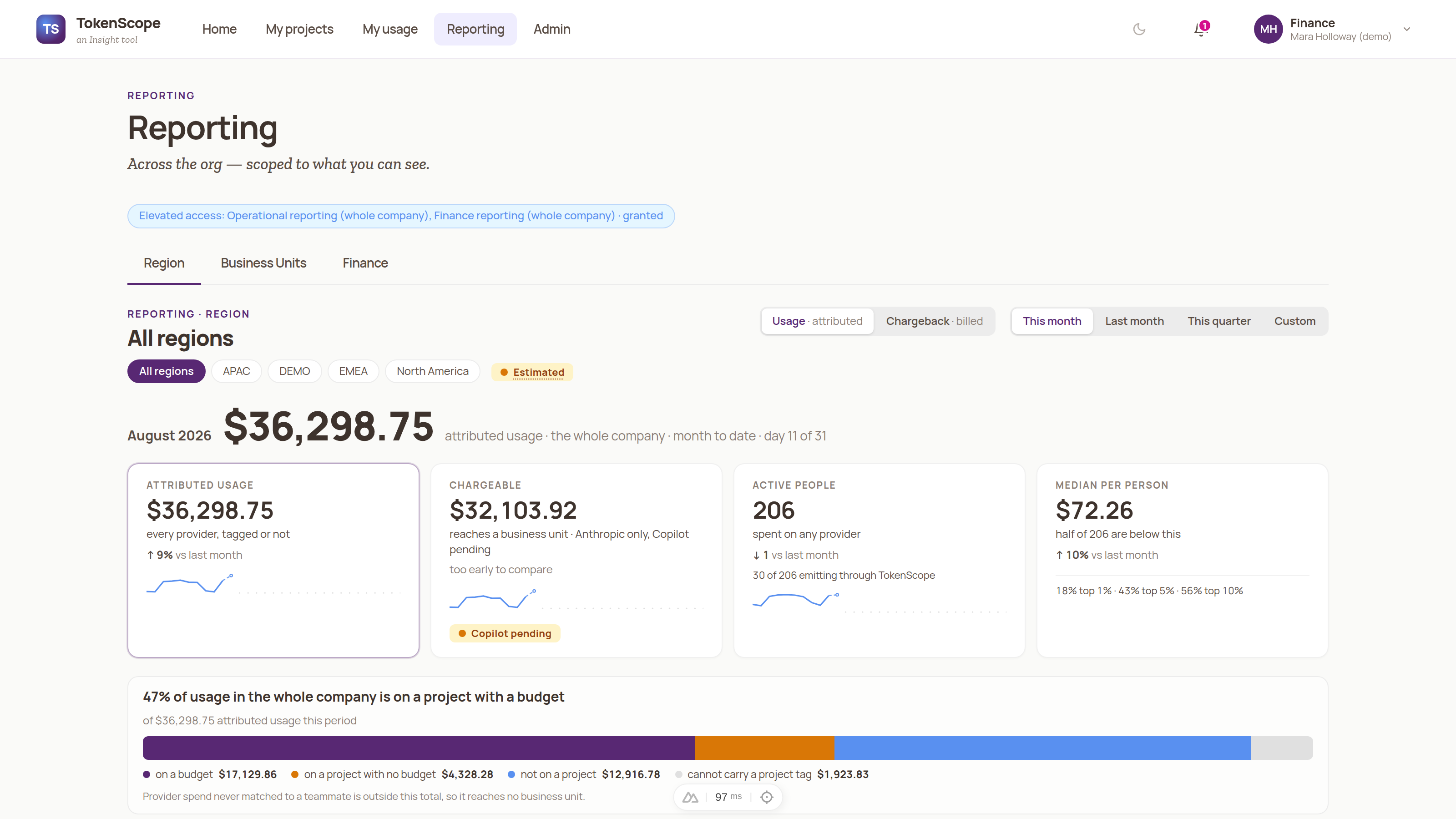Click the orange no-budget bar segment
The image size is (1456, 819).
pos(764,748)
